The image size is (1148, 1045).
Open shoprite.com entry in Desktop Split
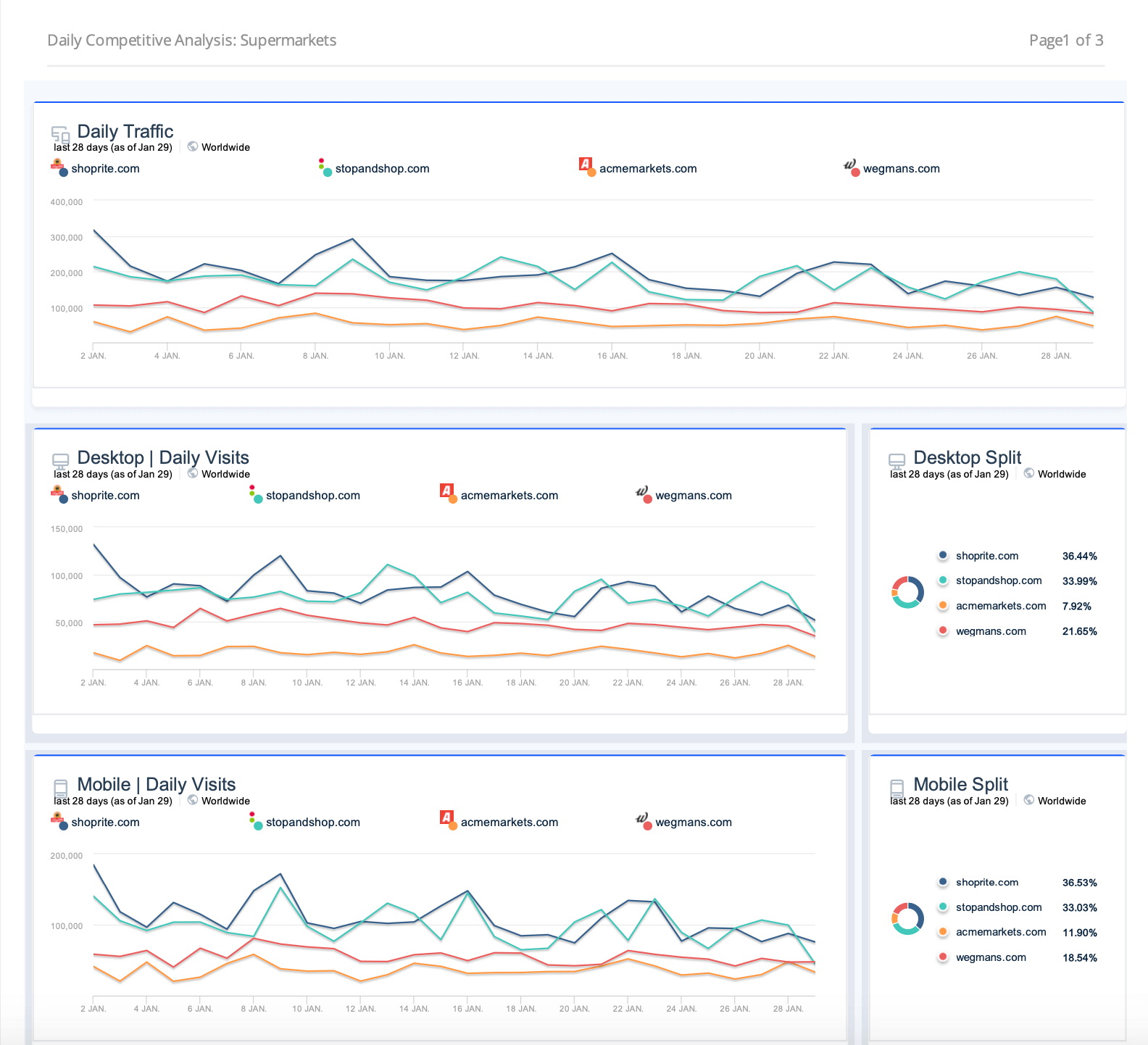coord(986,556)
